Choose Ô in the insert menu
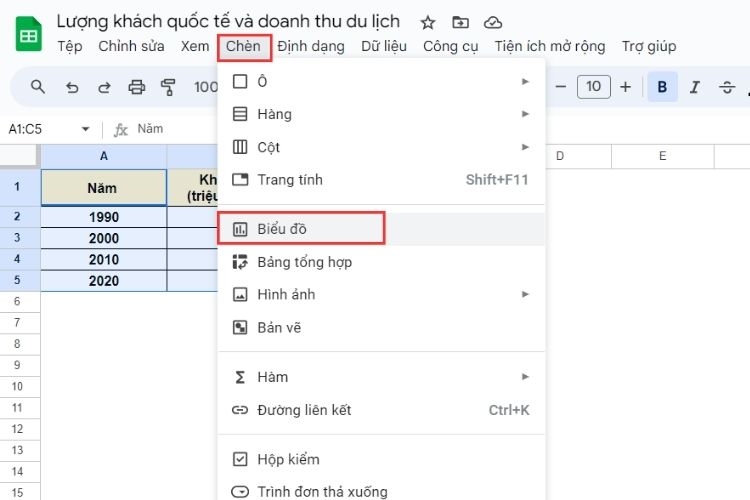 [381, 81]
